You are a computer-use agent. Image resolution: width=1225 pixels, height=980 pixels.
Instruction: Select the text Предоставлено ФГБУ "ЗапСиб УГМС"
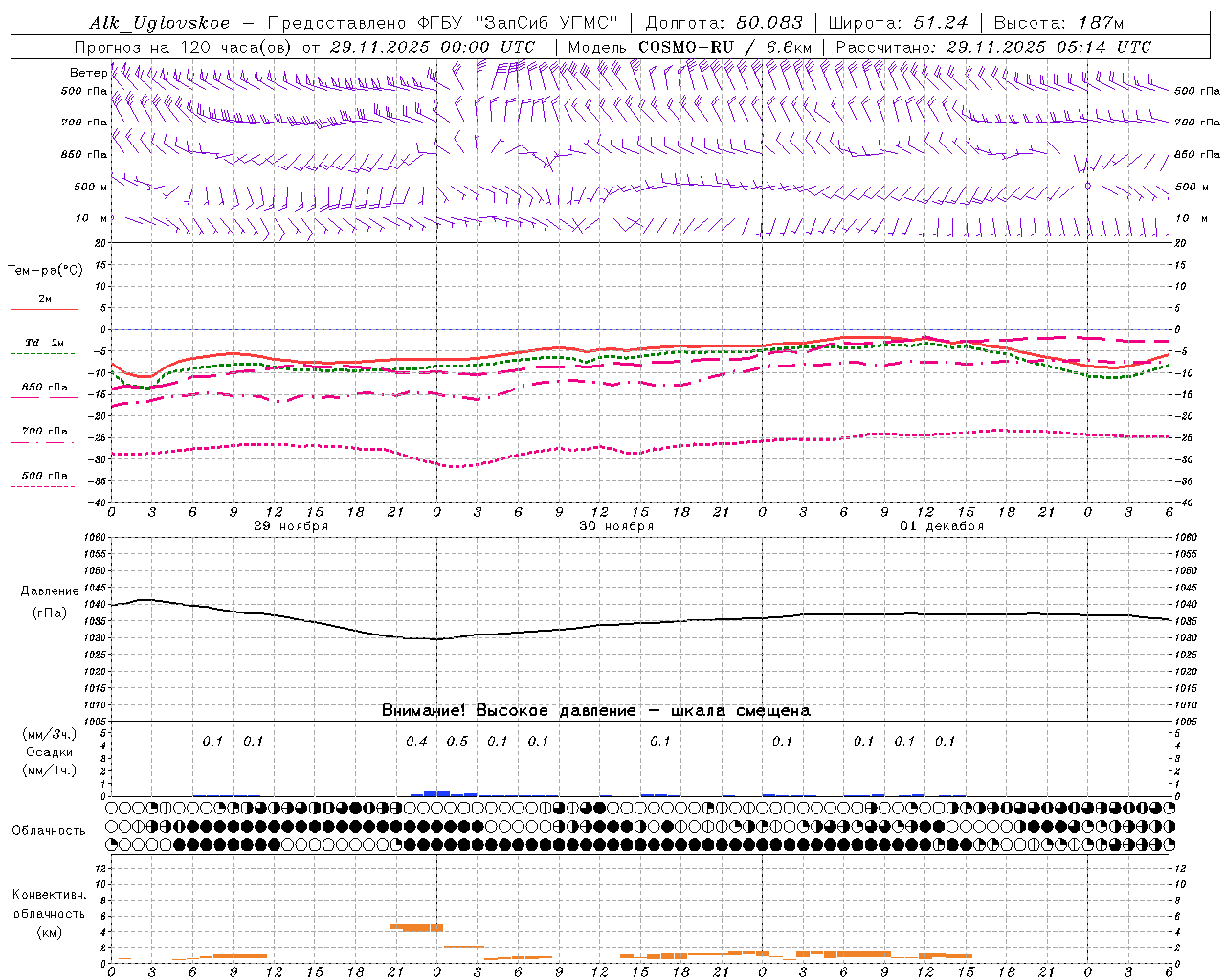[x=442, y=23]
